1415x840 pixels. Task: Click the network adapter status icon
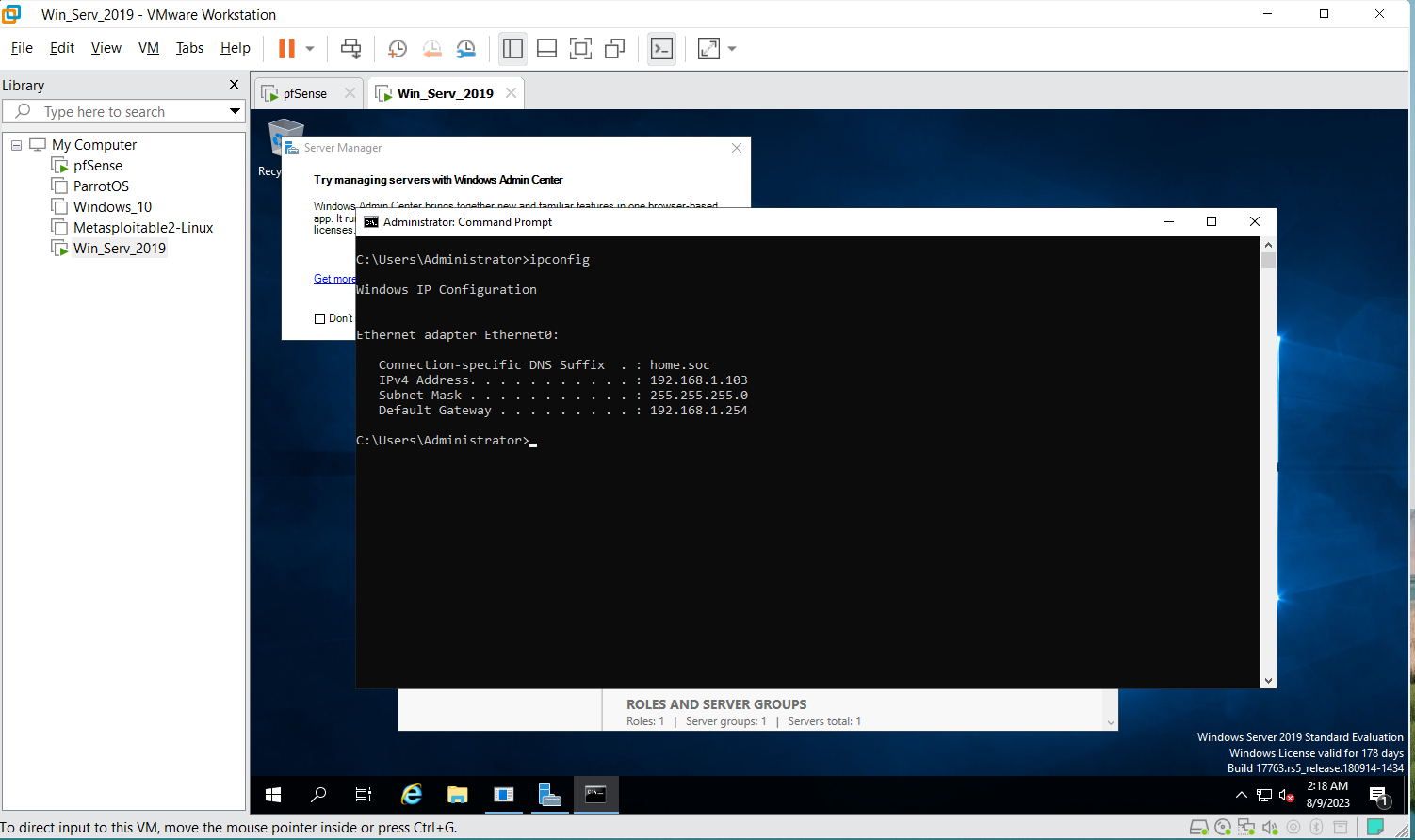tap(1246, 828)
